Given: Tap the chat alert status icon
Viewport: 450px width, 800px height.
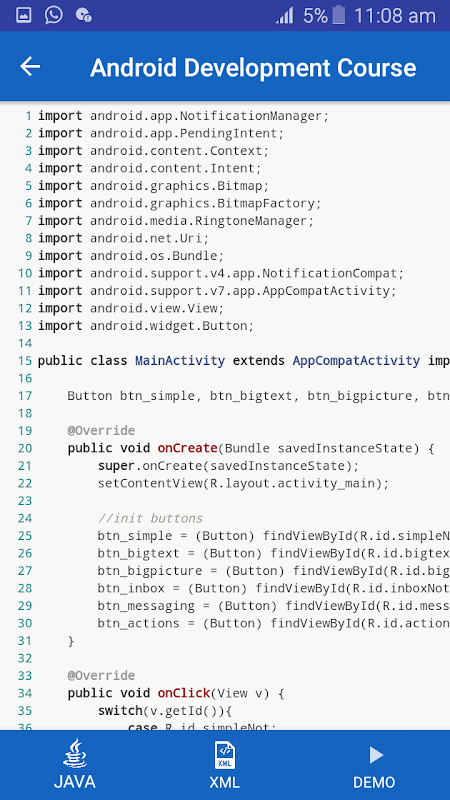Looking at the screenshot, I should tap(83, 15).
